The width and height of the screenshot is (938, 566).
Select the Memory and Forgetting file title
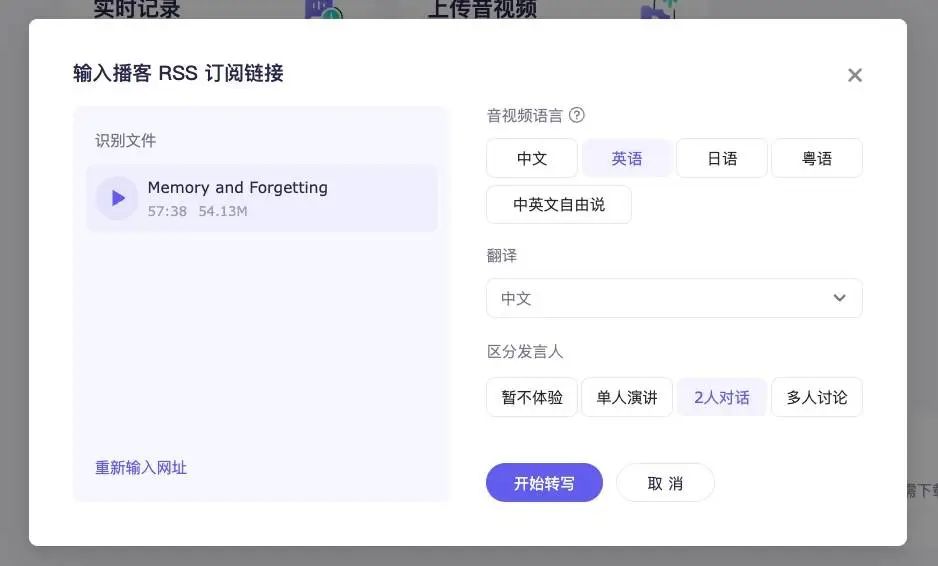pyautogui.click(x=237, y=187)
